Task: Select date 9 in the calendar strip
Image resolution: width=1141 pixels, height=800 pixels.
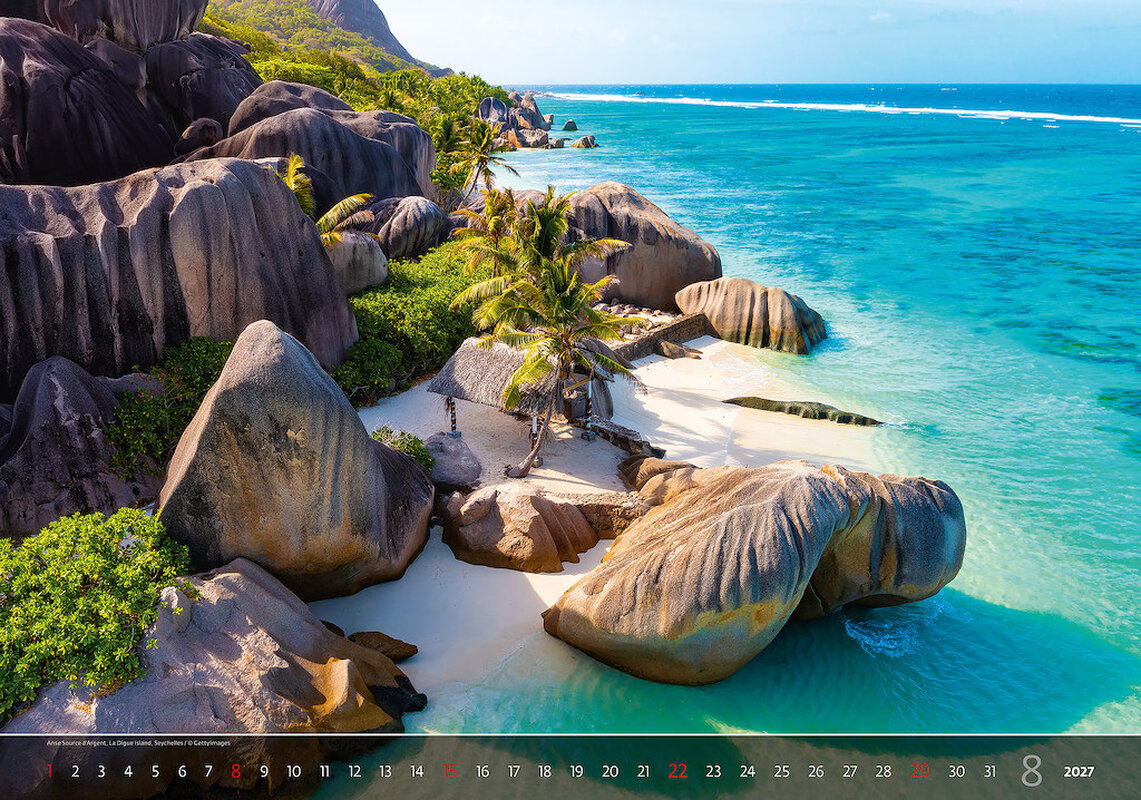Action: (263, 772)
